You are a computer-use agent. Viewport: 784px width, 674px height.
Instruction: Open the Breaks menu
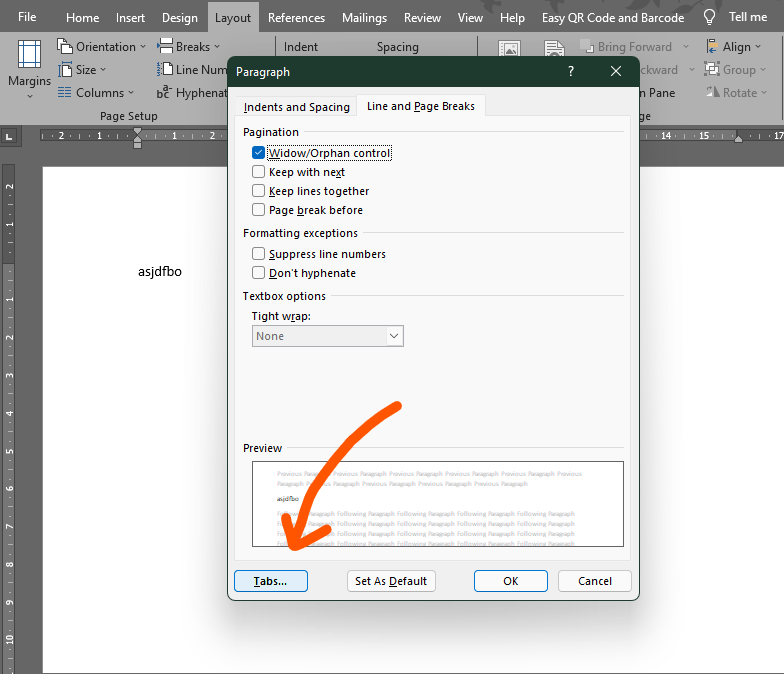(188, 46)
